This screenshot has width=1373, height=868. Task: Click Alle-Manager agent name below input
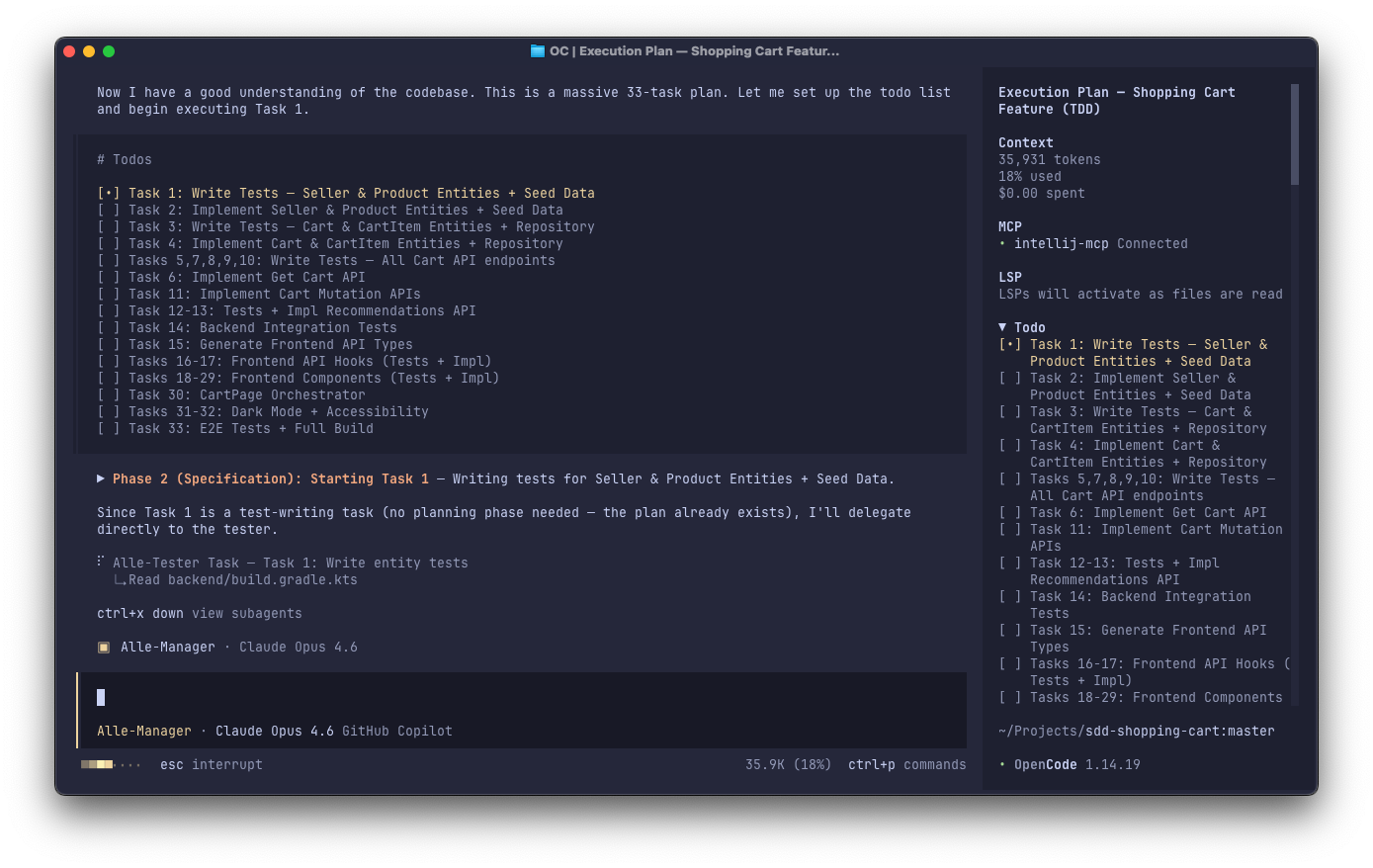coord(144,732)
